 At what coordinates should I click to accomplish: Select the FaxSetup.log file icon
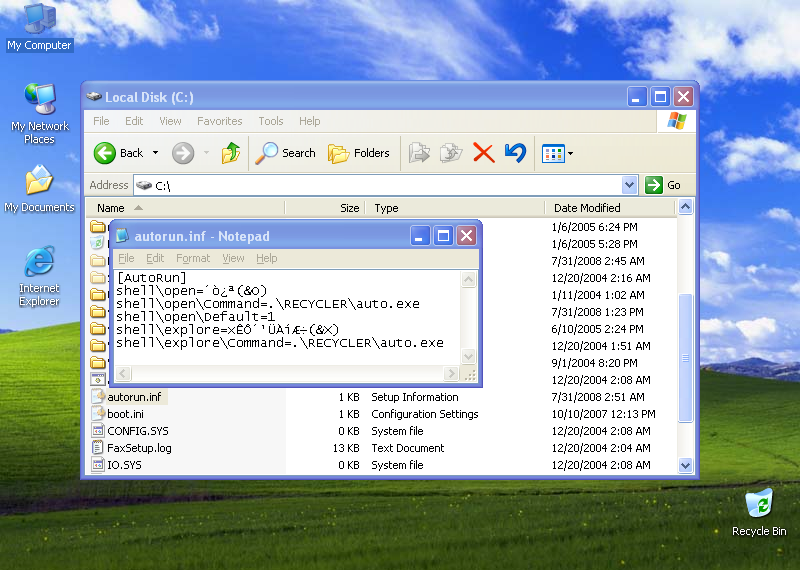pyautogui.click(x=98, y=448)
